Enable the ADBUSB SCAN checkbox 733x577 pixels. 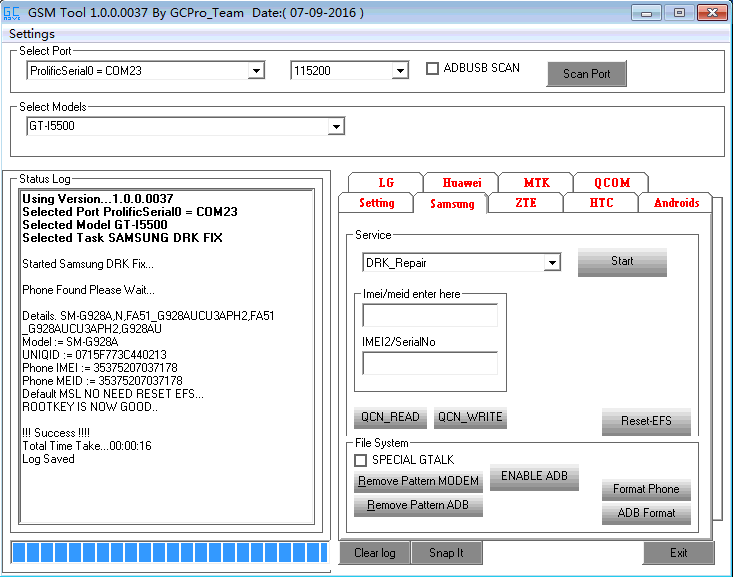[432, 69]
